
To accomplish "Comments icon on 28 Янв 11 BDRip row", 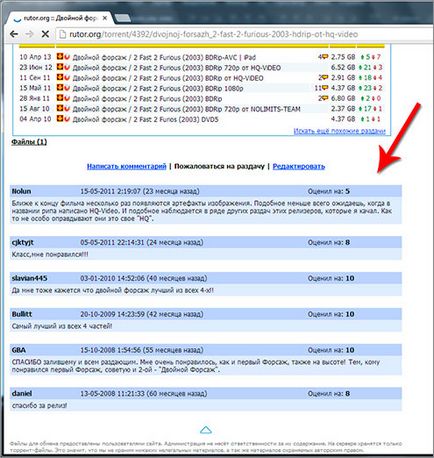I will [x=325, y=98].
